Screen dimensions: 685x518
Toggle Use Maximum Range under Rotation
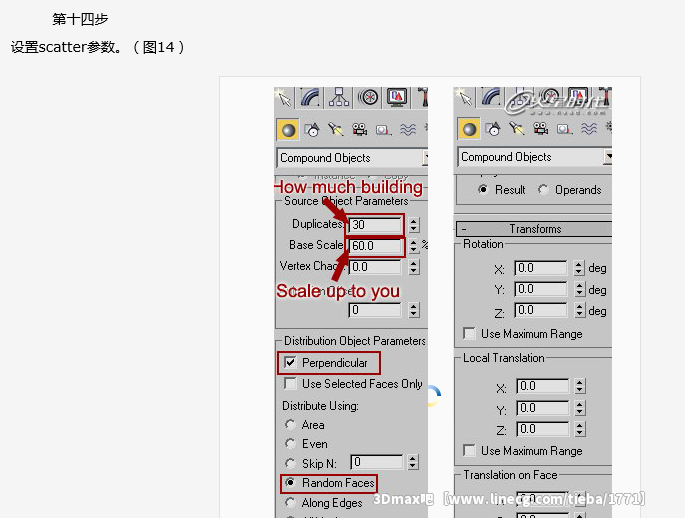click(x=470, y=334)
